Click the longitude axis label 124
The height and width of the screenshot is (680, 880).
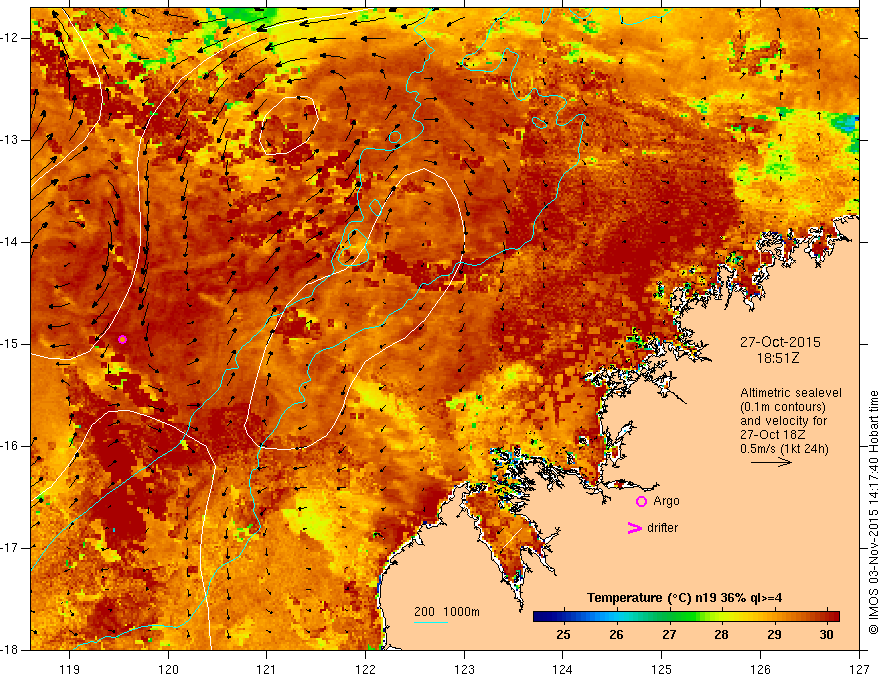pos(563,669)
